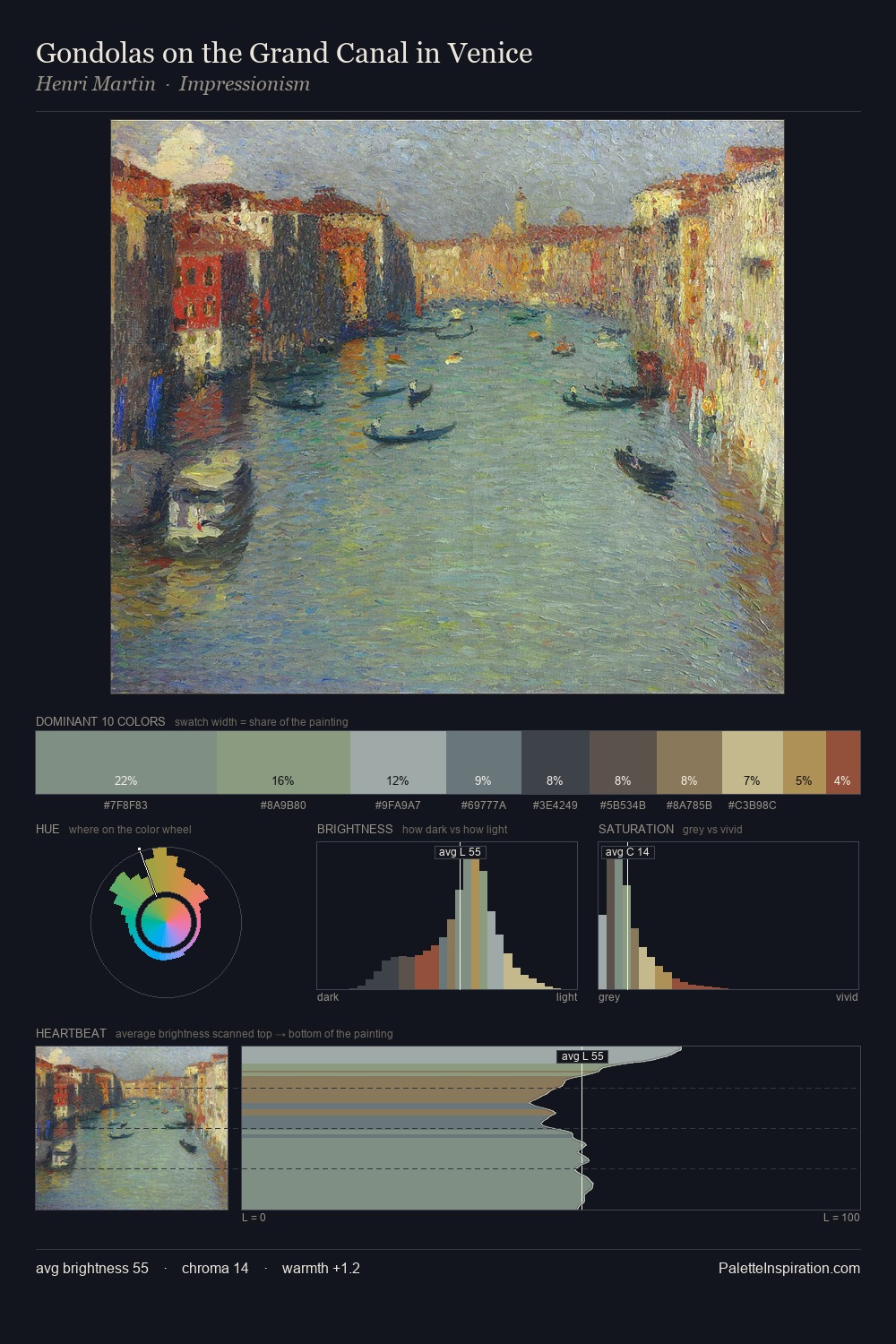Click the 'vivid' axis label
The height and width of the screenshot is (1344, 896).
pos(847,997)
